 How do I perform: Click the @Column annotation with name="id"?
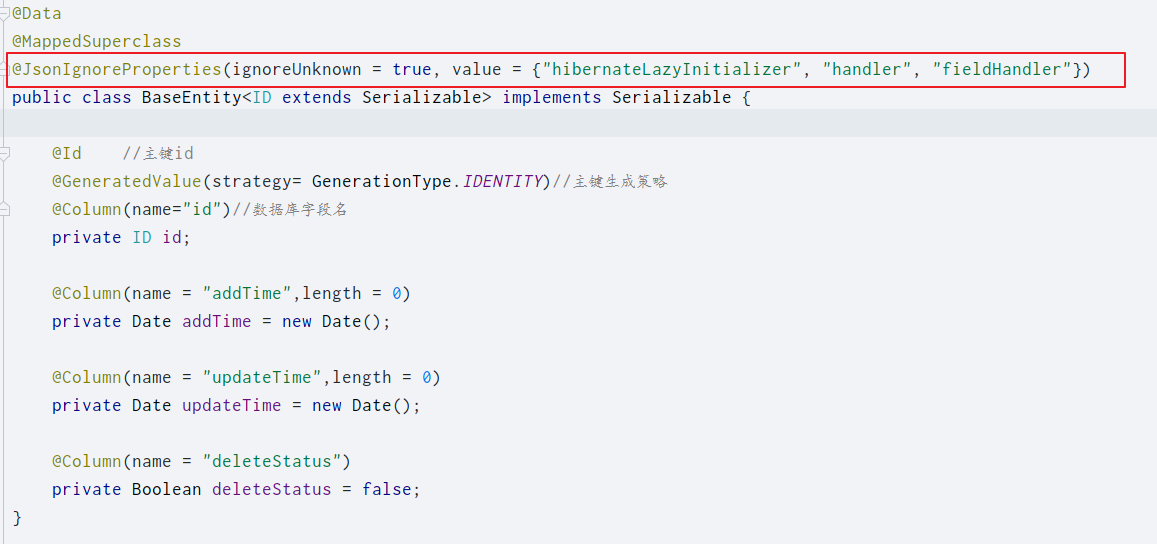click(86, 210)
